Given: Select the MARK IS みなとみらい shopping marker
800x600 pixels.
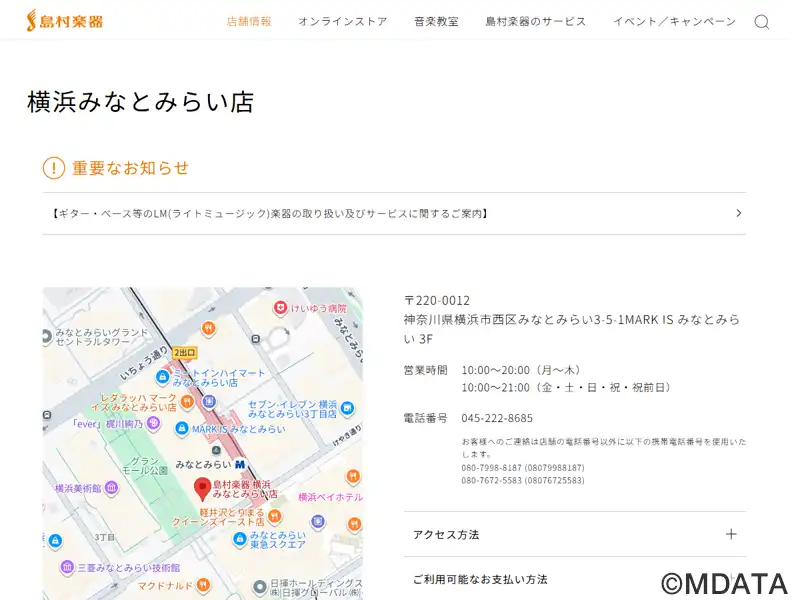Looking at the screenshot, I should 181,428.
